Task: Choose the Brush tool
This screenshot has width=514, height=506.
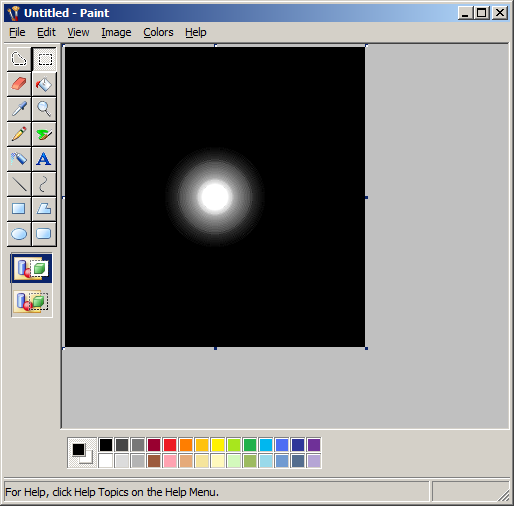Action: click(44, 134)
